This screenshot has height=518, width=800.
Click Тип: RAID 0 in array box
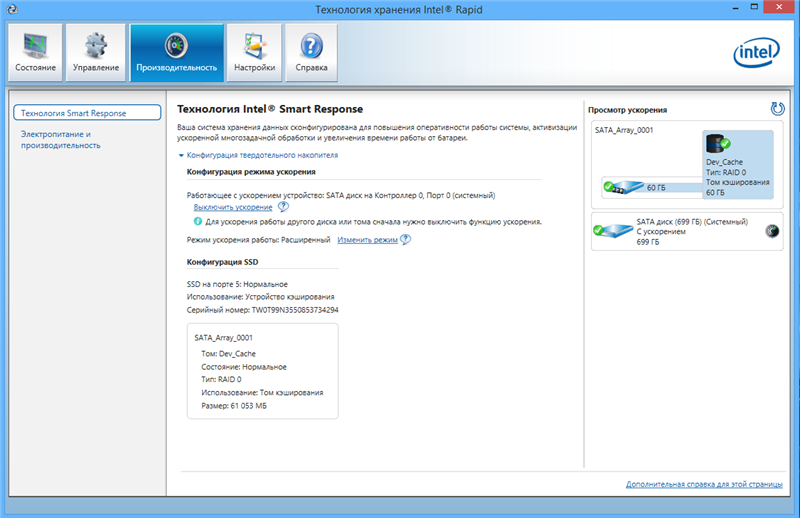pos(221,380)
